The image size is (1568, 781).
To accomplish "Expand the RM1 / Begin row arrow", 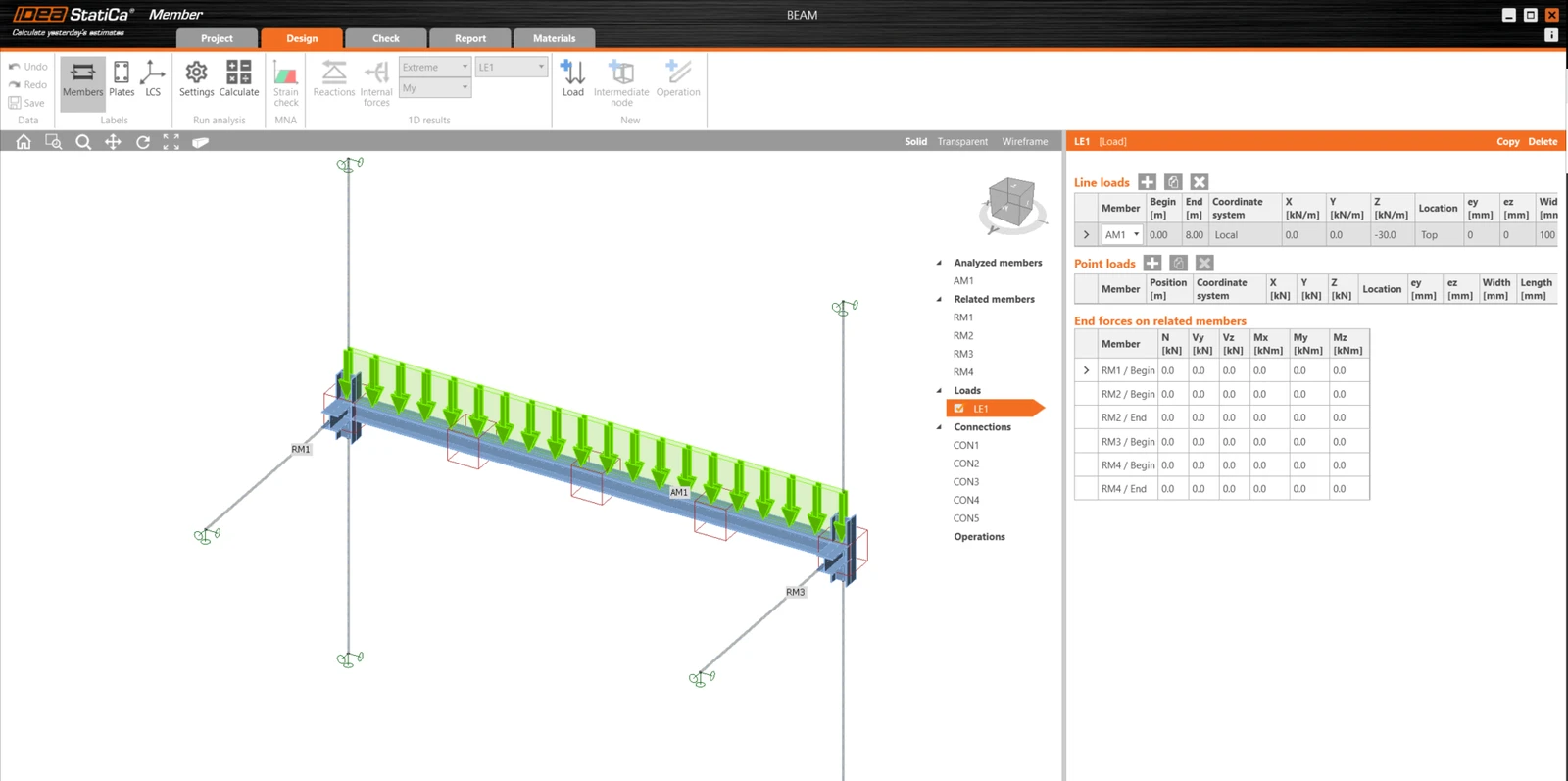I will coord(1086,370).
